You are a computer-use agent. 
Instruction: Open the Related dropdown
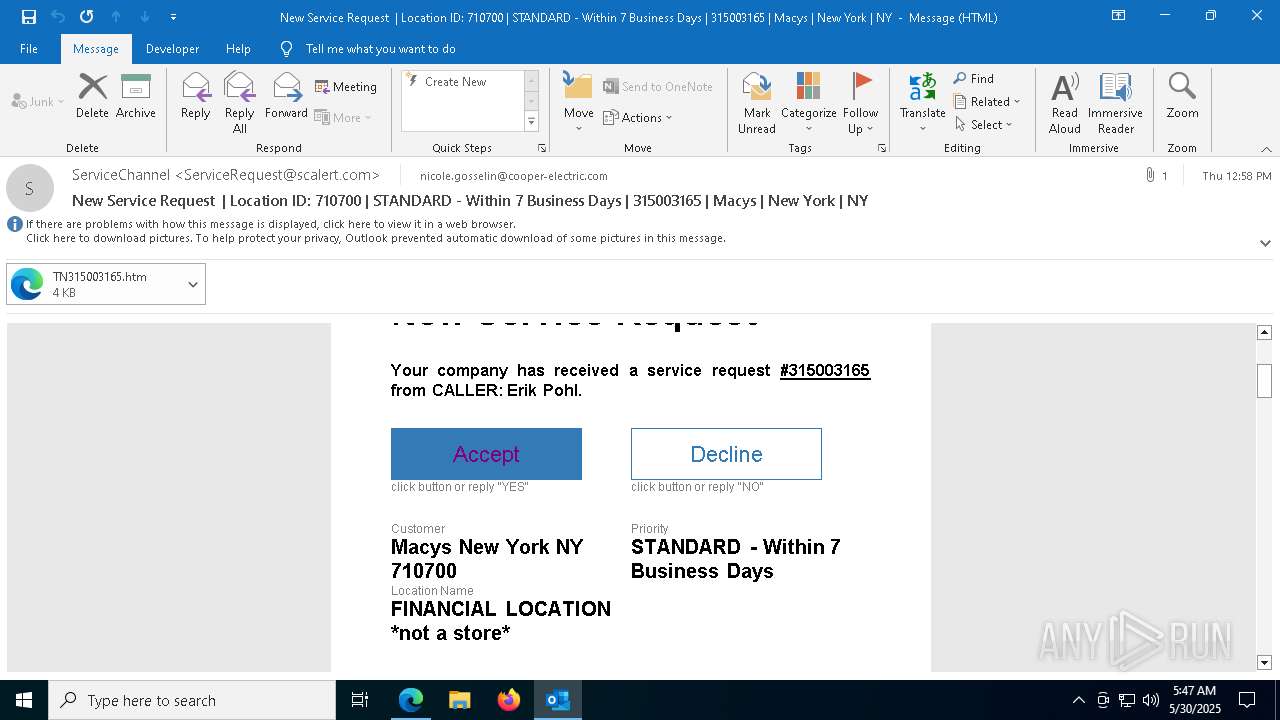coord(987,101)
